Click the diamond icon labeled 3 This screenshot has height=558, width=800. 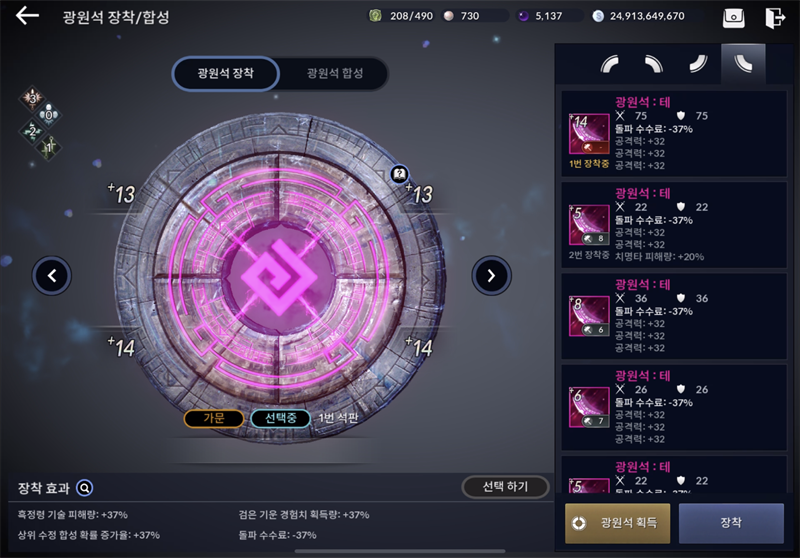33,98
